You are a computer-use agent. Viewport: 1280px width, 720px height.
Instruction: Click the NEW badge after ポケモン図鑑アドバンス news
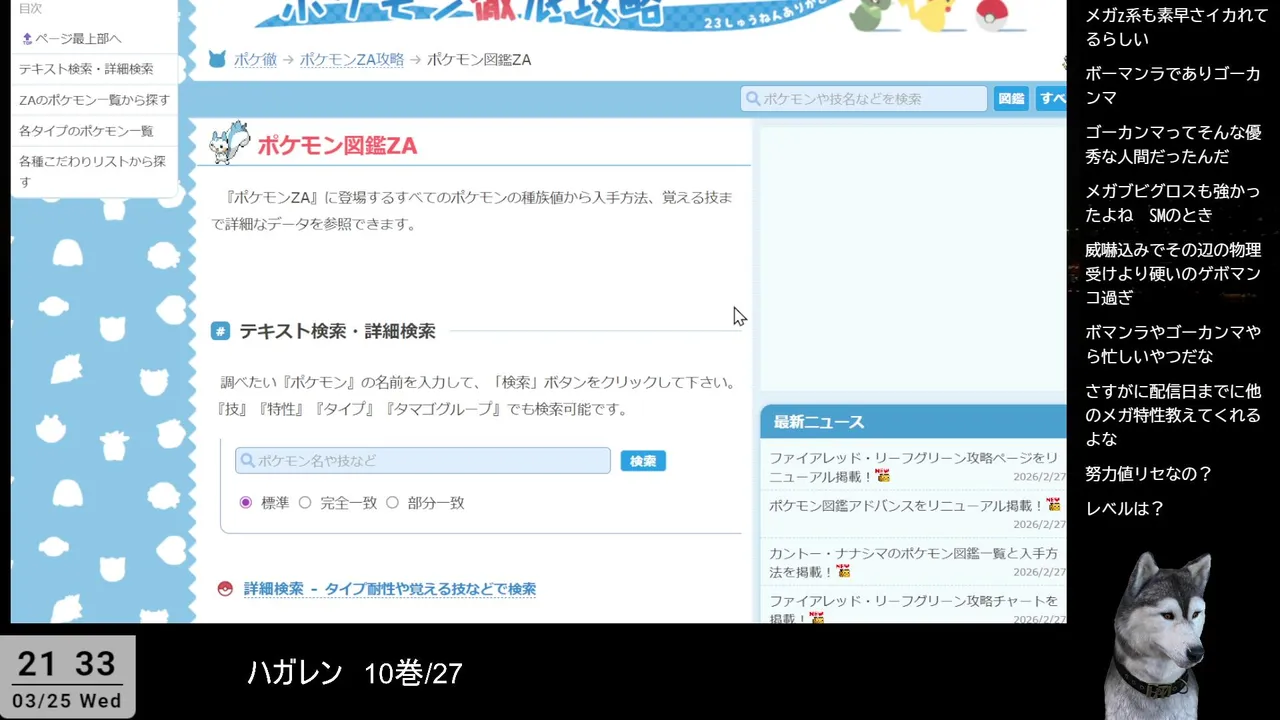1053,505
